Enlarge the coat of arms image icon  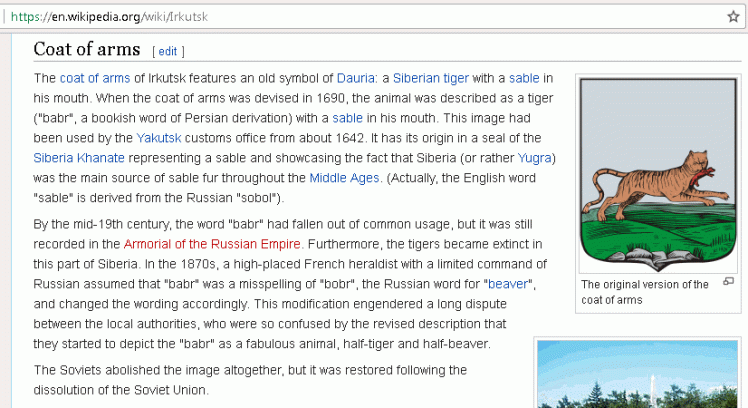[728, 282]
